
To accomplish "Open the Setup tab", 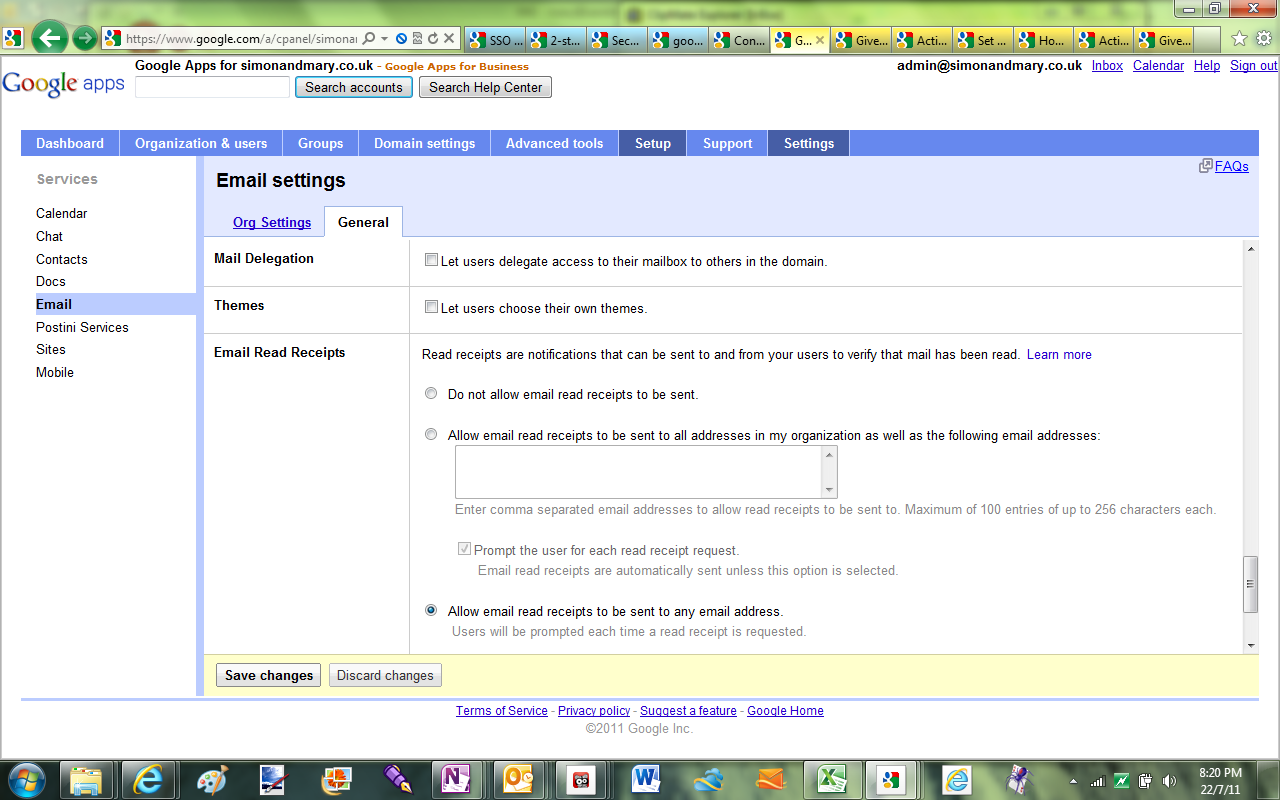I will (652, 143).
